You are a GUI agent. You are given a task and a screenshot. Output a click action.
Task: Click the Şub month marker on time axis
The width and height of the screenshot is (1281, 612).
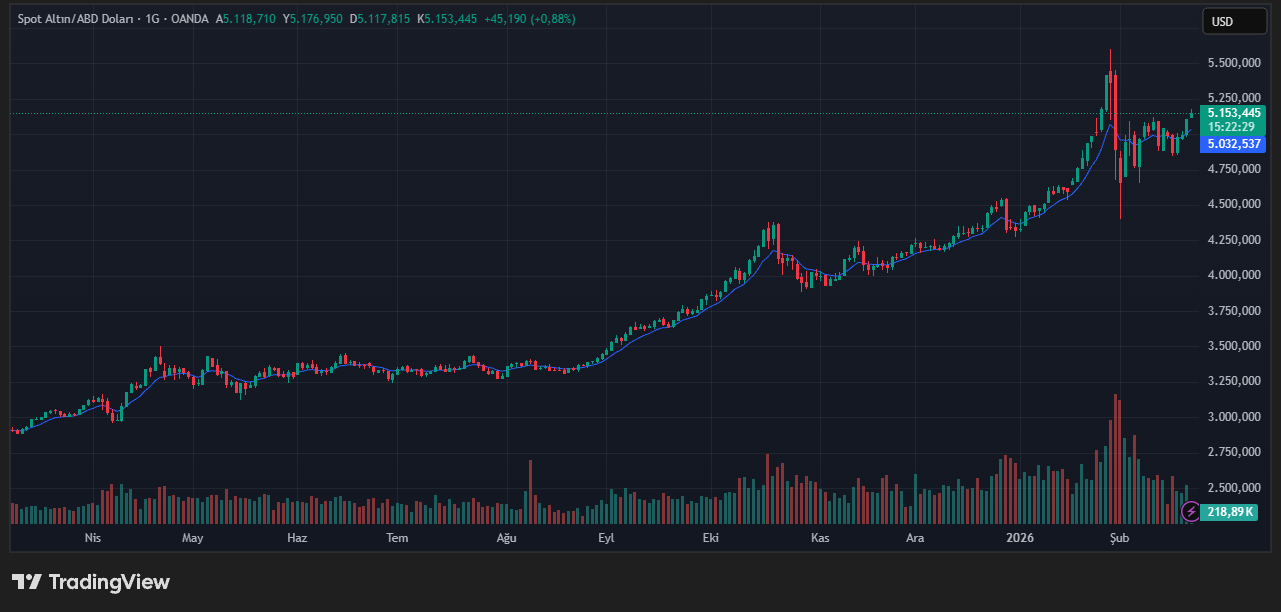pos(1119,538)
